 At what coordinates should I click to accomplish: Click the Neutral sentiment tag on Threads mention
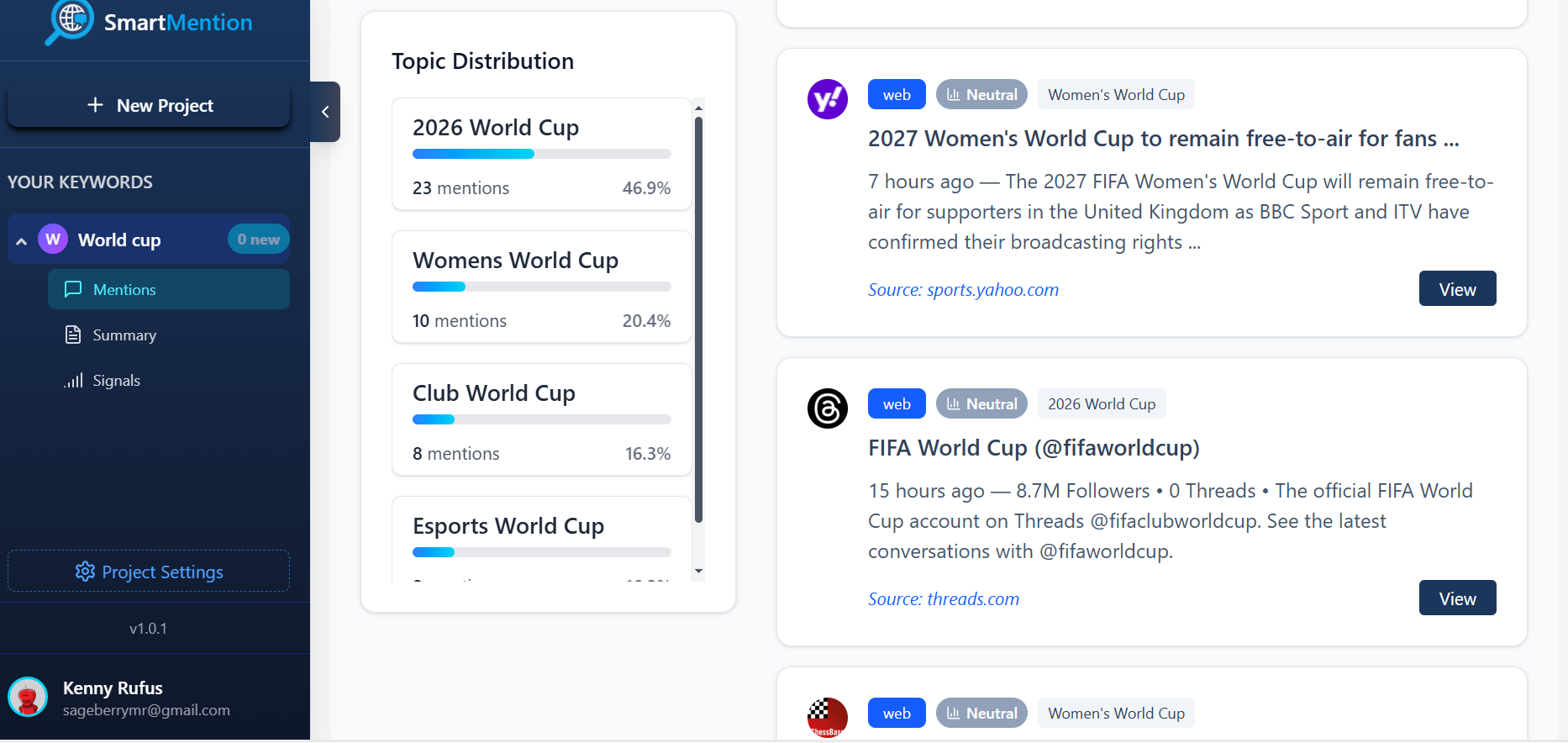(981, 404)
